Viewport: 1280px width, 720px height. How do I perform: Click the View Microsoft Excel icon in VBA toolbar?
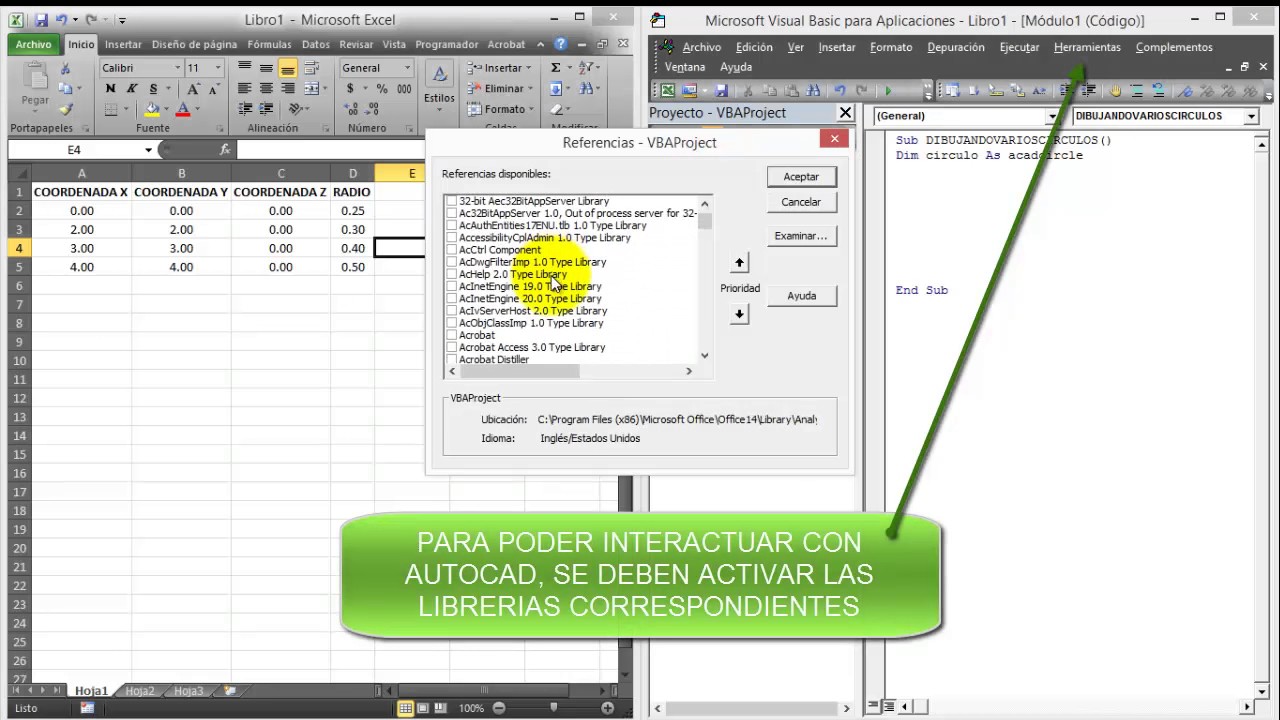tap(666, 91)
